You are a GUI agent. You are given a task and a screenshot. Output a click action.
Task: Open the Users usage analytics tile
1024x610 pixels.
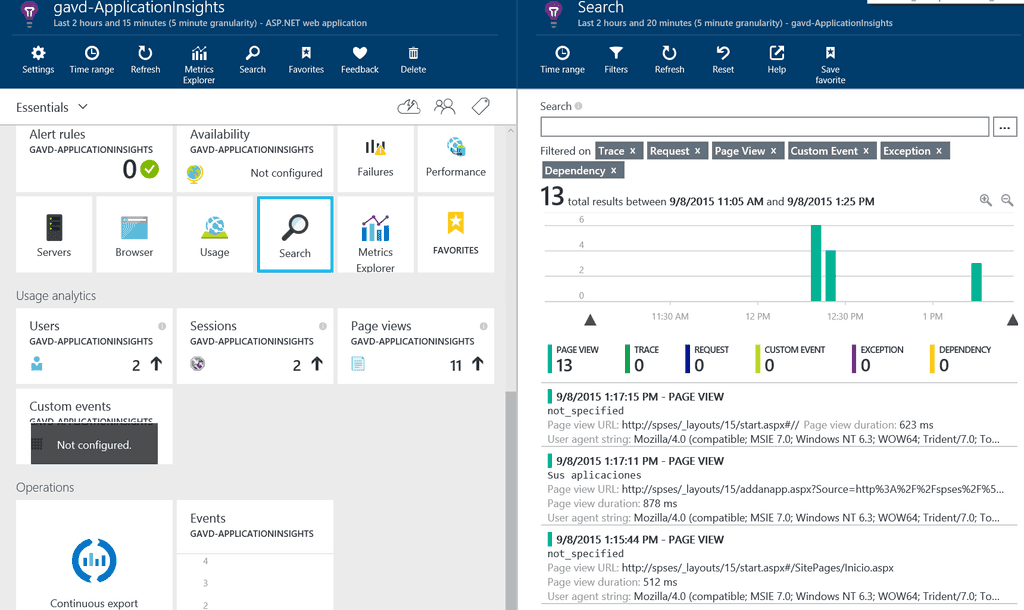coord(94,345)
